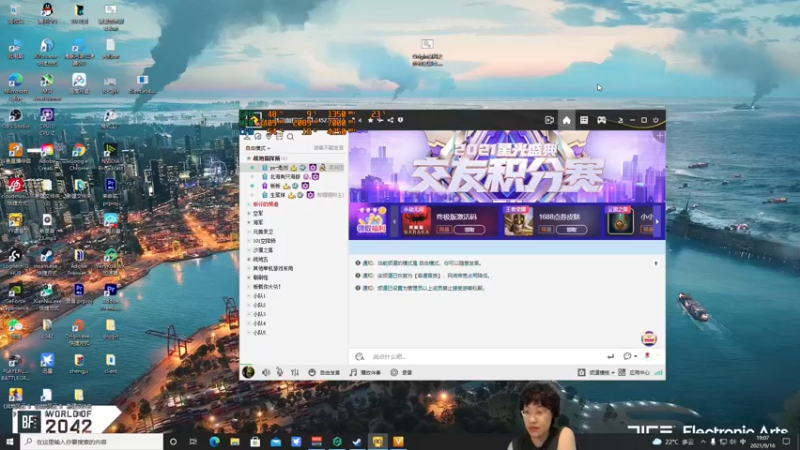Click 播放伴奏 music accompaniment button
Image resolution: width=800 pixels, height=450 pixels.
[365, 372]
